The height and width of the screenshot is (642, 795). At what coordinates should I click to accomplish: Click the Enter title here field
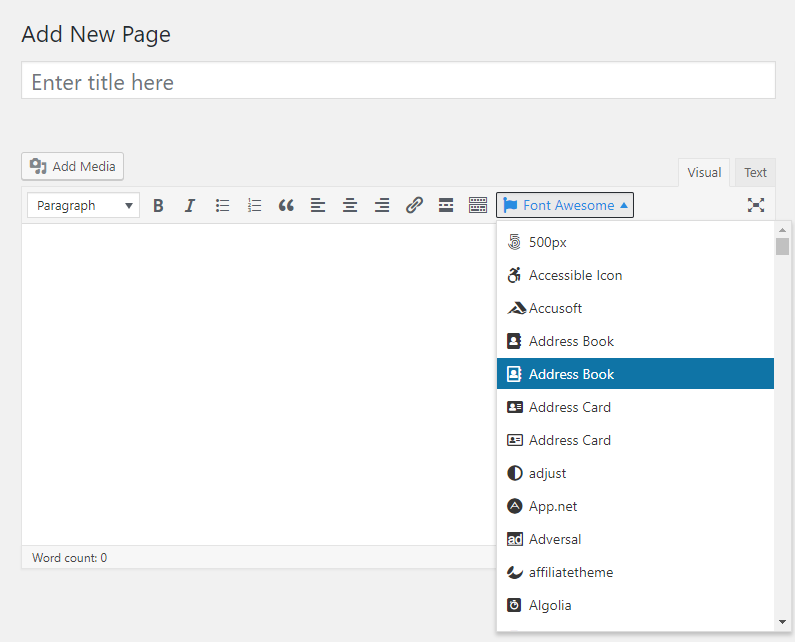point(398,81)
